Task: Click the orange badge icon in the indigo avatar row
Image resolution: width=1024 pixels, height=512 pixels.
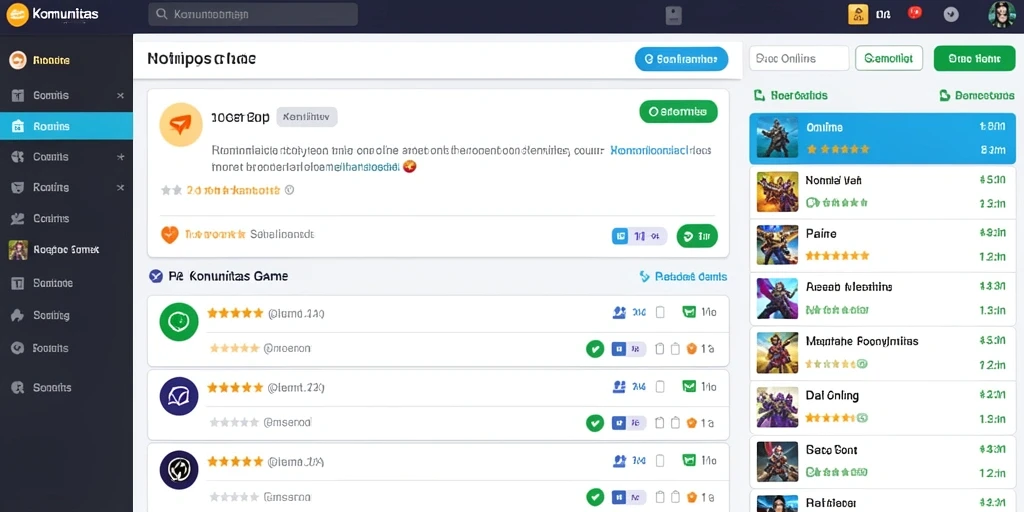Action: [692, 423]
